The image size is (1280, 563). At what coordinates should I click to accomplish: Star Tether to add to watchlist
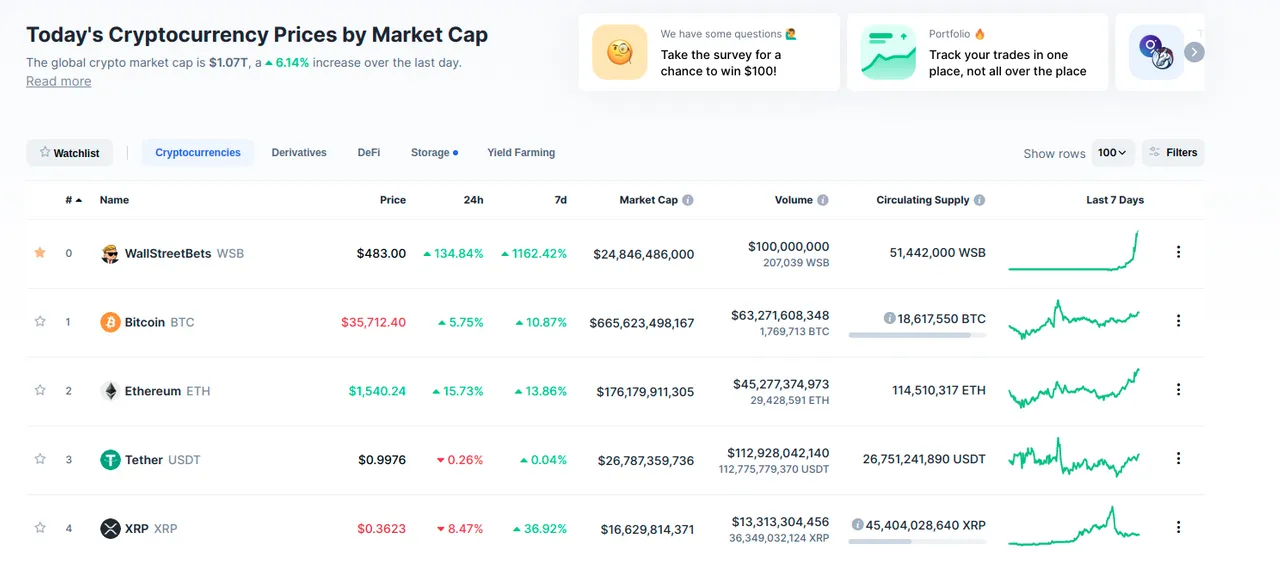(40, 459)
